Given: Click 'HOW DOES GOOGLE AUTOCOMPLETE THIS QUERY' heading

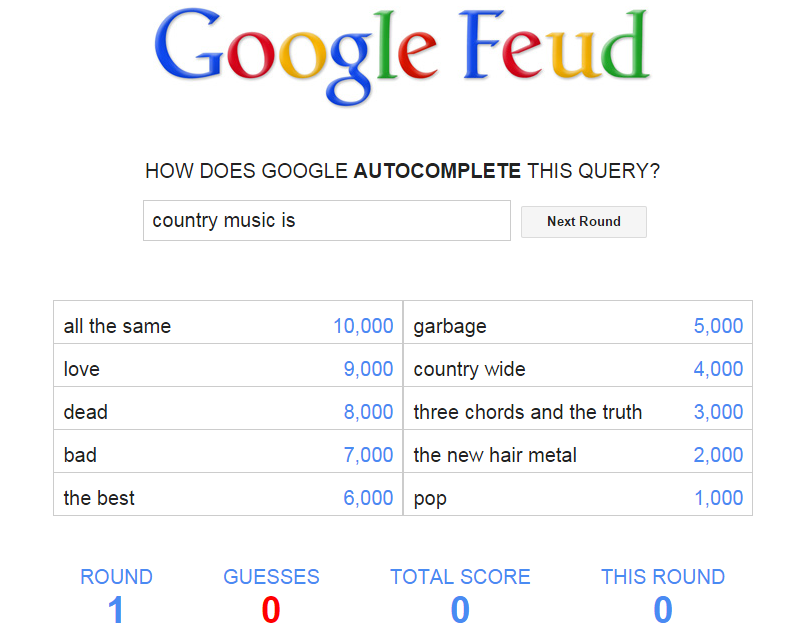Looking at the screenshot, I should tap(403, 171).
